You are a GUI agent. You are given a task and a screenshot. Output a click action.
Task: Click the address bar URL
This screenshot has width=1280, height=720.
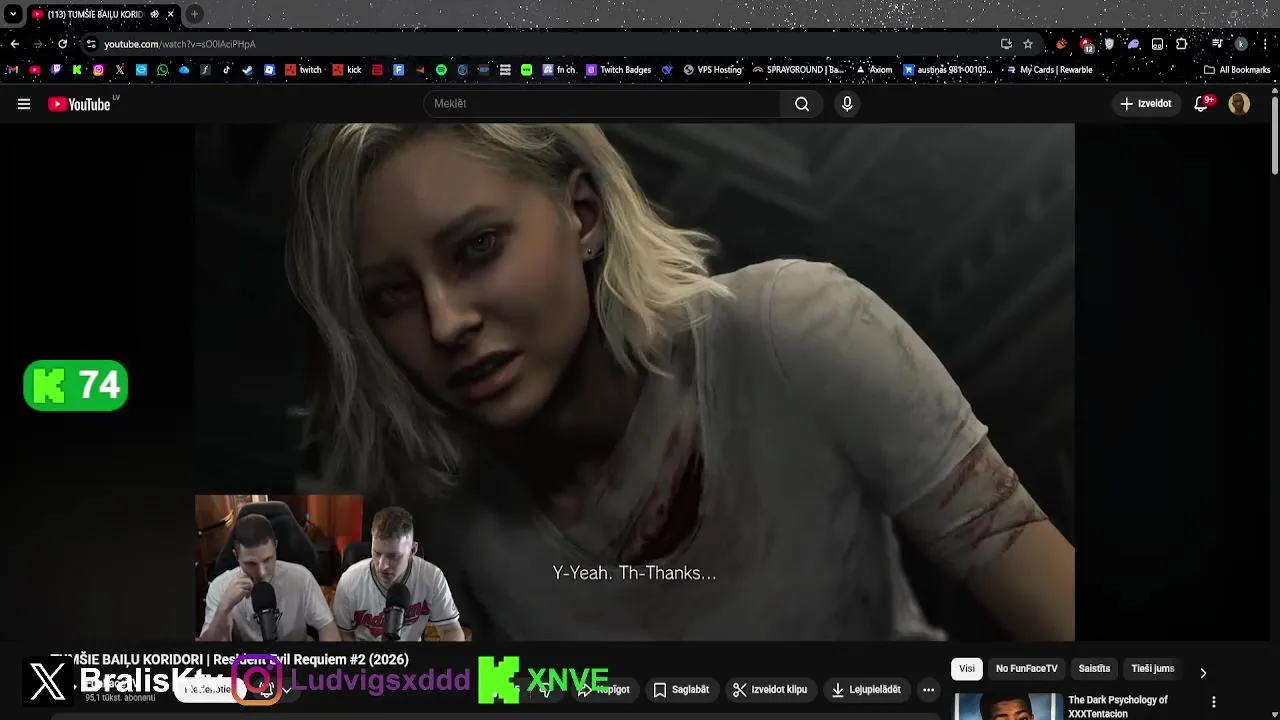point(180,44)
